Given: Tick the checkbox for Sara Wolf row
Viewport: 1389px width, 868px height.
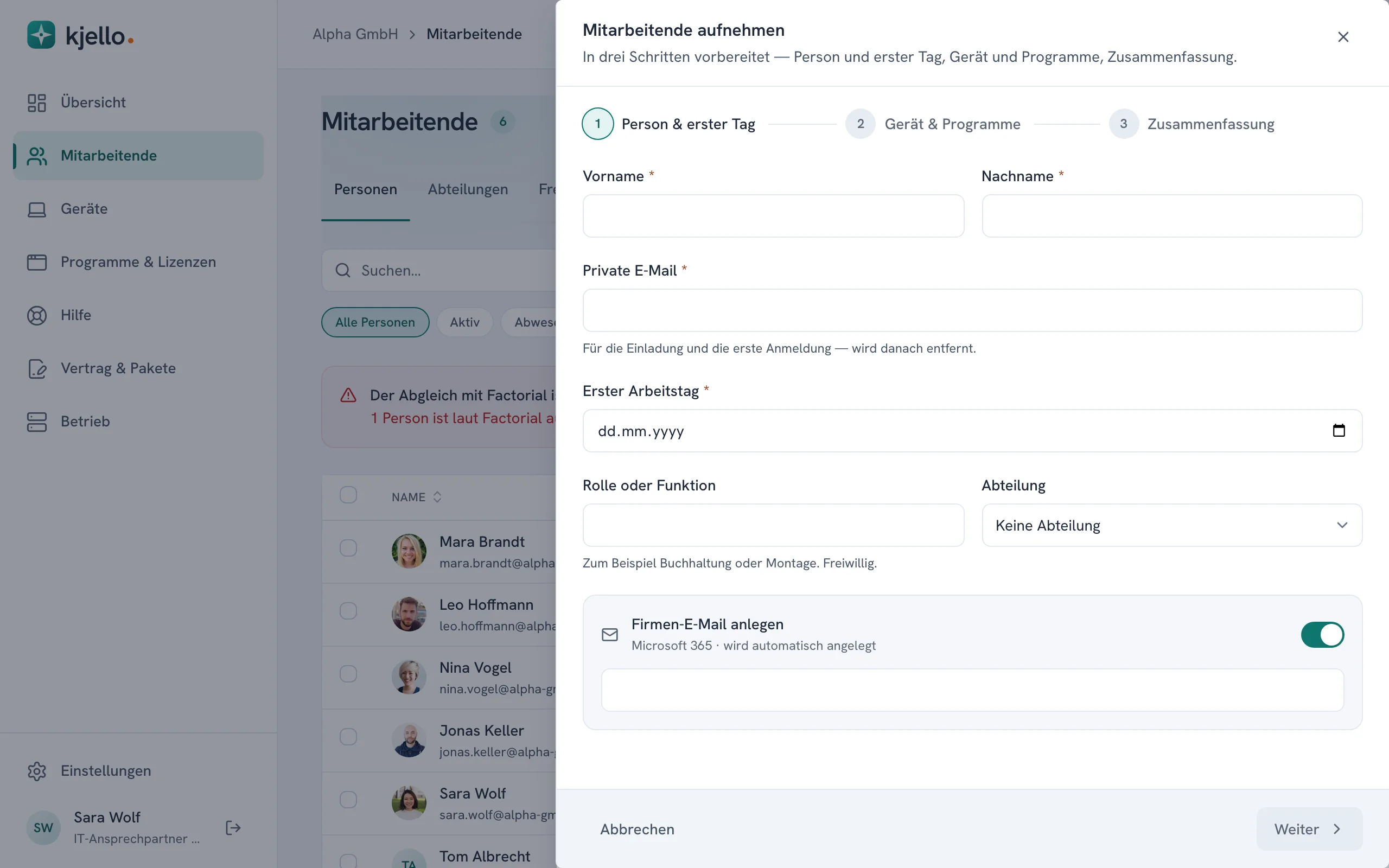Looking at the screenshot, I should click(x=348, y=800).
